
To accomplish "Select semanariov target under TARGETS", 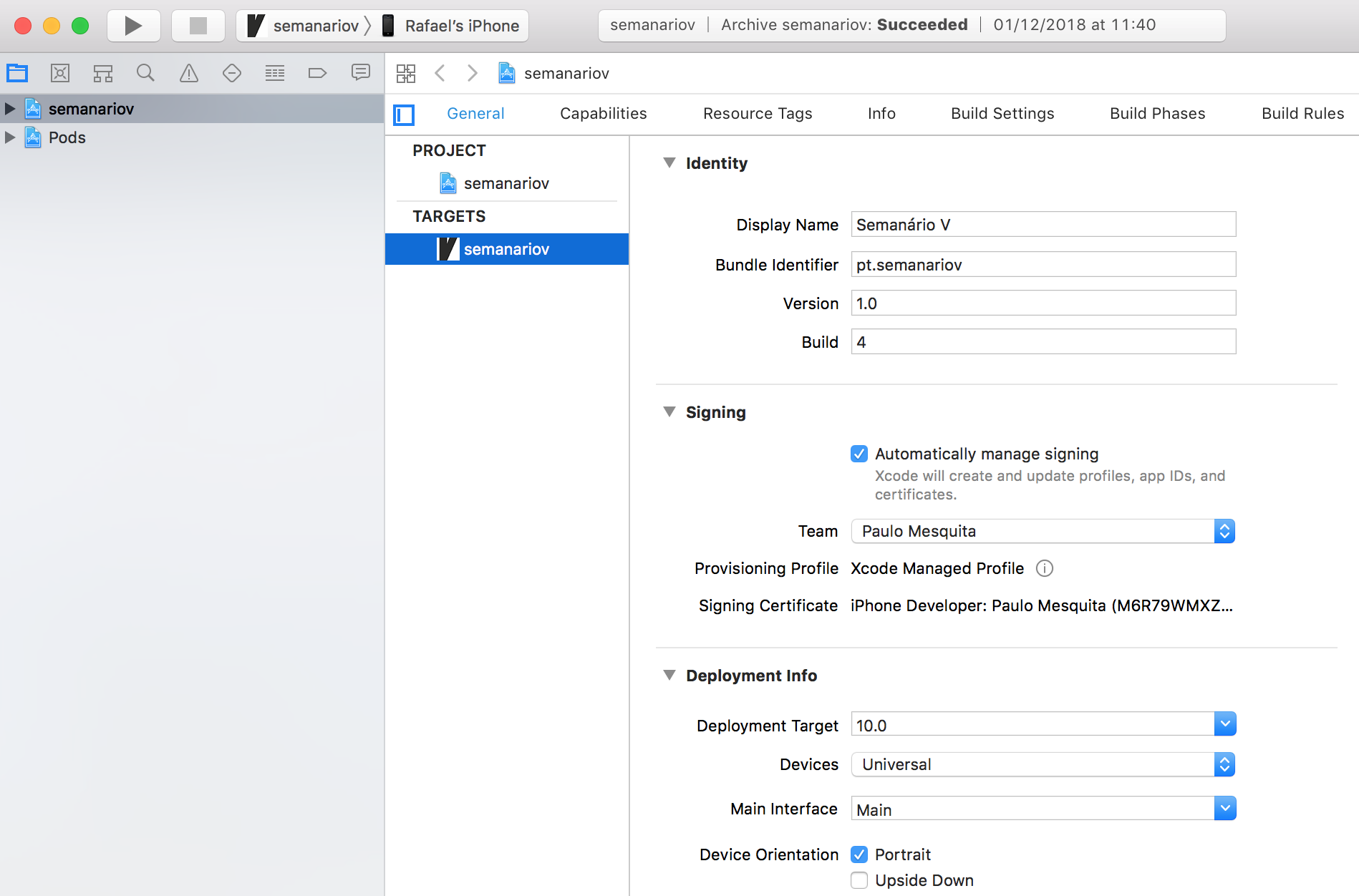I will point(507,249).
